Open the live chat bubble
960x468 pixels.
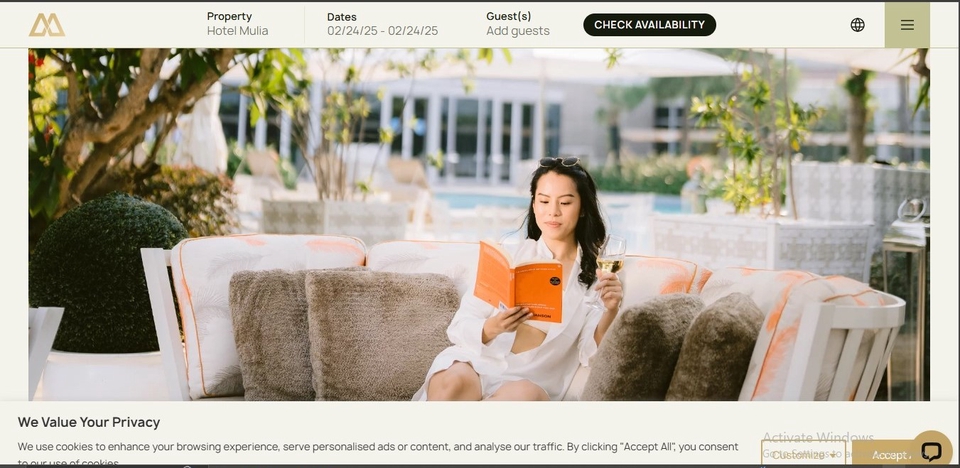(x=931, y=451)
